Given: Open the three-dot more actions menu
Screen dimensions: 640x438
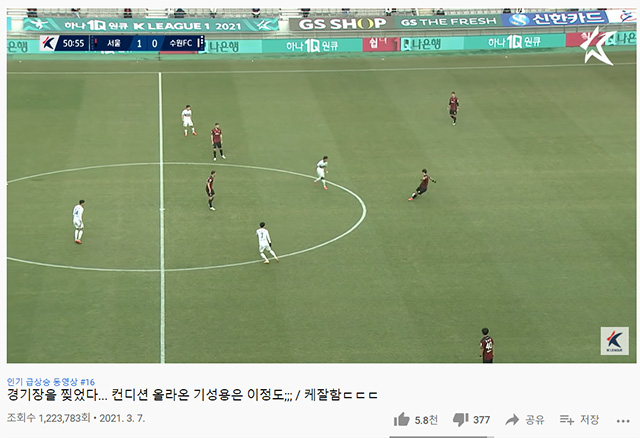Looking at the screenshot, I should [623, 421].
